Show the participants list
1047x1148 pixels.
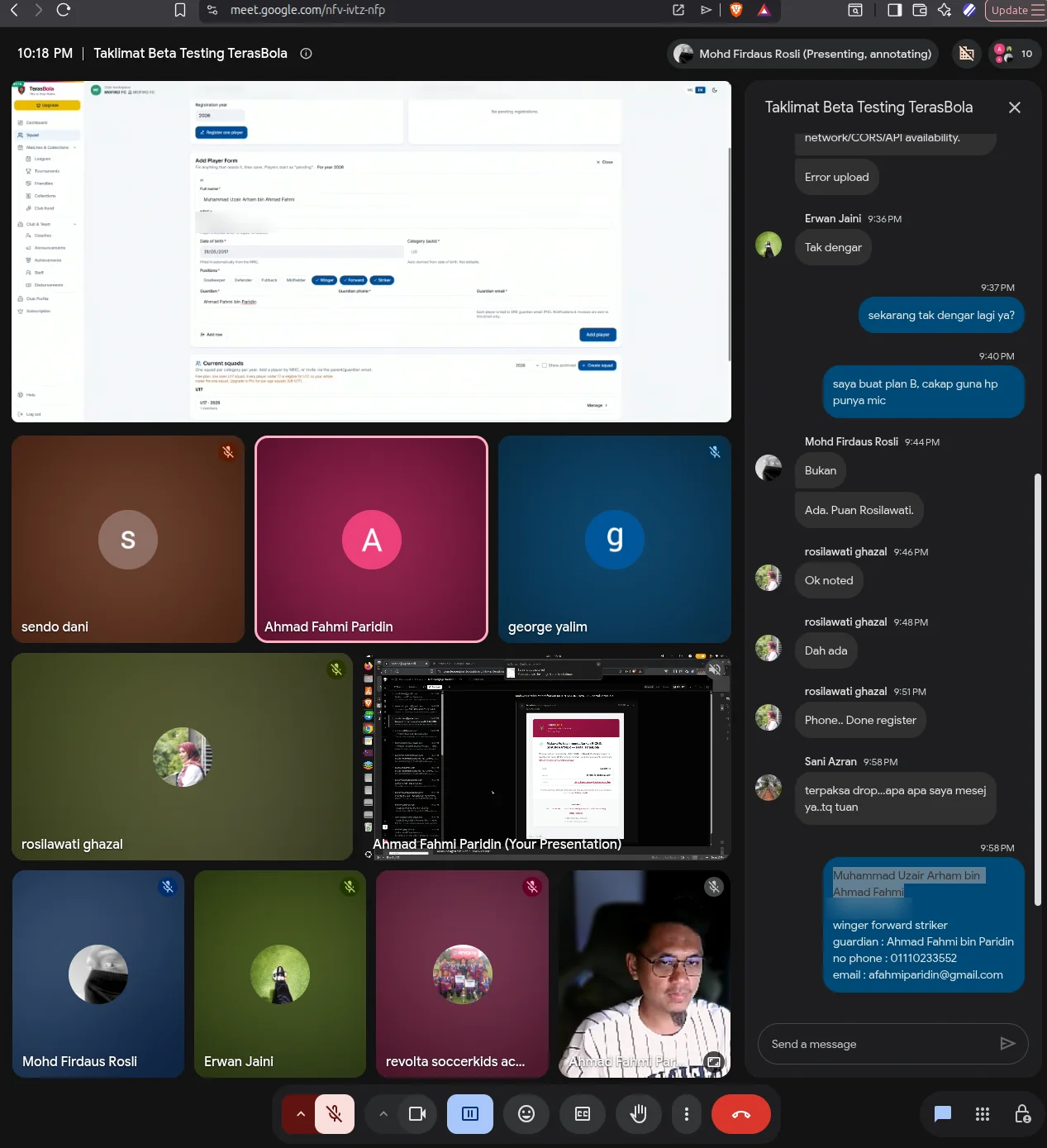pyautogui.click(x=1015, y=54)
